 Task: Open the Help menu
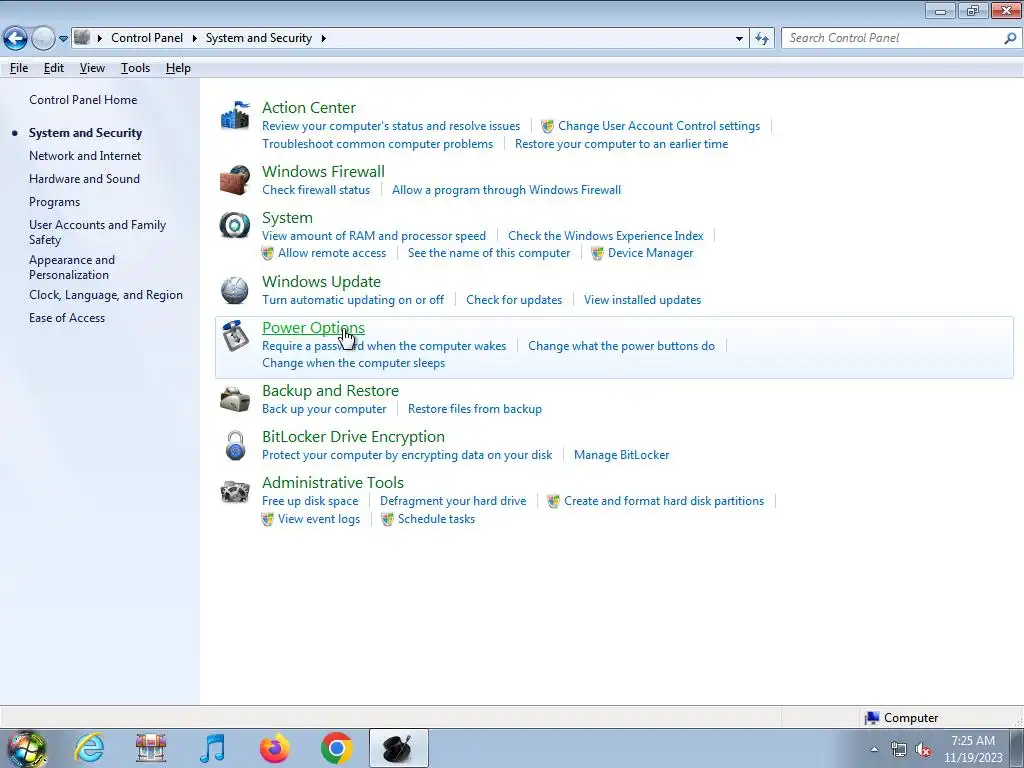point(178,68)
